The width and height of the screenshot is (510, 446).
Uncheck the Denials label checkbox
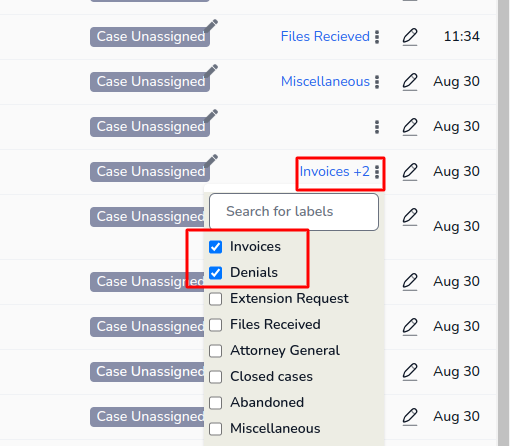[x=216, y=273]
